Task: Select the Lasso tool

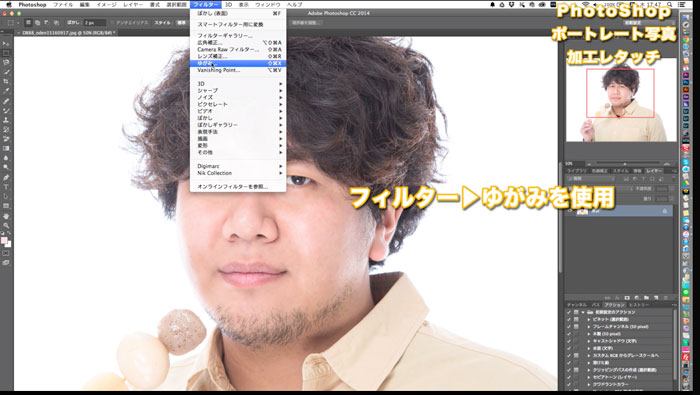Action: tap(6, 63)
